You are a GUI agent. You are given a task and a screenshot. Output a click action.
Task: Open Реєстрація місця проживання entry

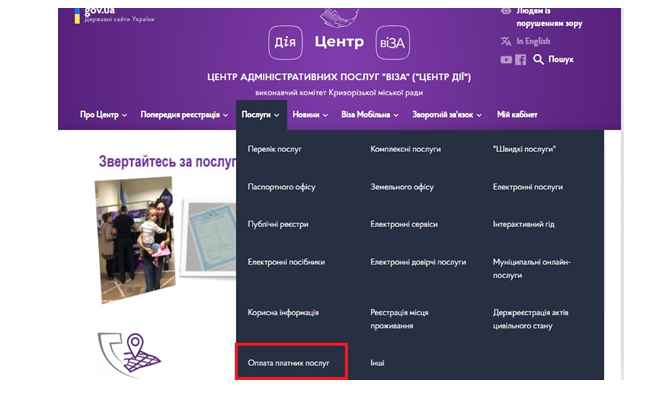[399, 319]
